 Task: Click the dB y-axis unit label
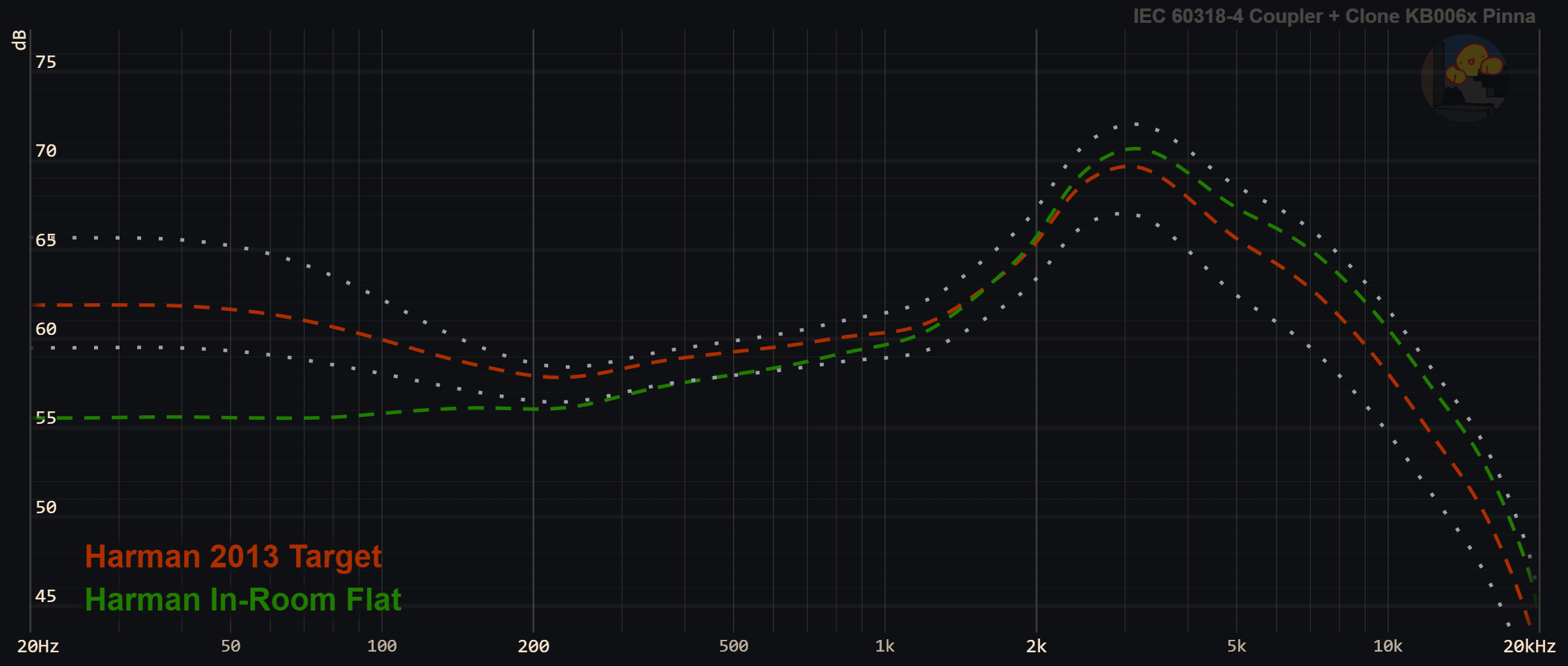click(x=20, y=40)
